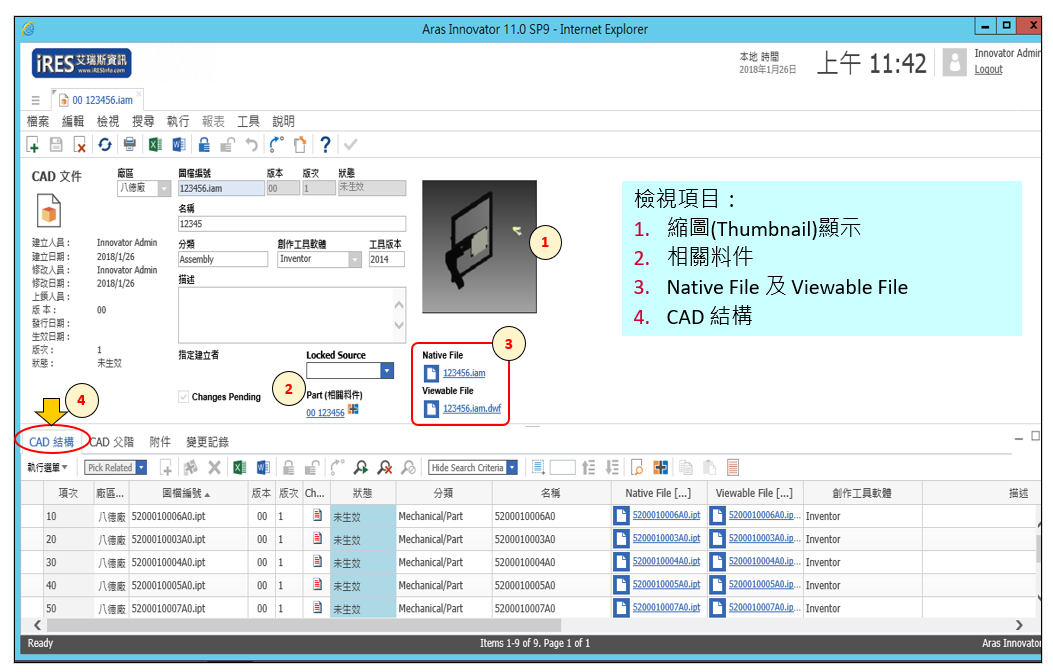Export the CAD structure grid to Word
This screenshot has width=1053, height=672.
(263, 467)
